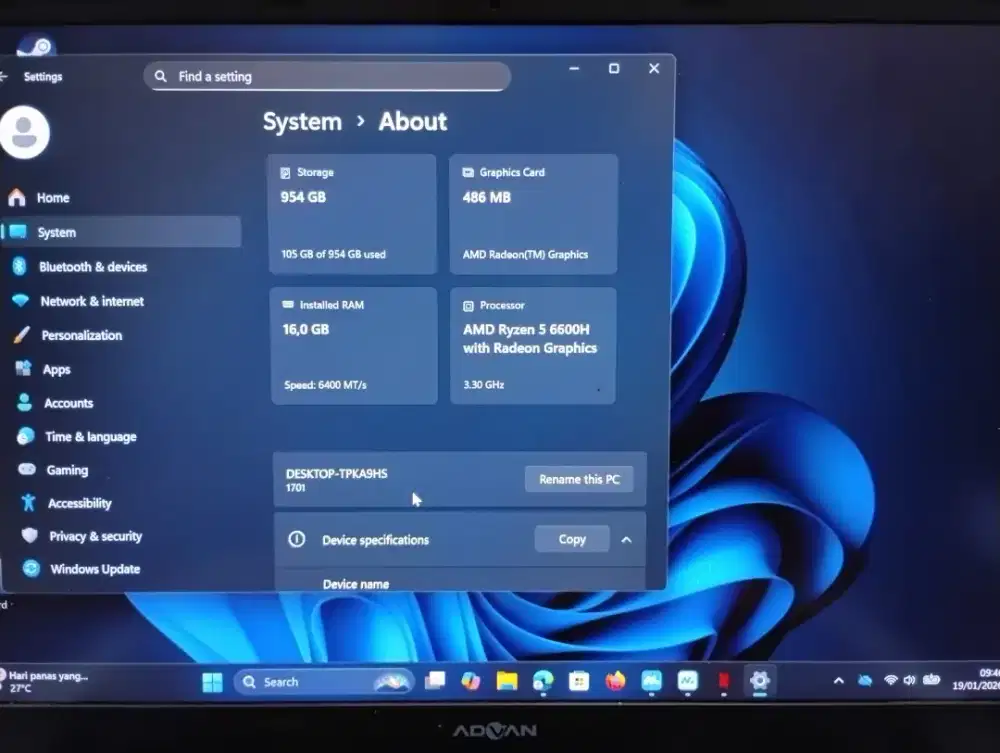Open Personalization settings page
The image size is (1000, 753).
[x=81, y=336]
